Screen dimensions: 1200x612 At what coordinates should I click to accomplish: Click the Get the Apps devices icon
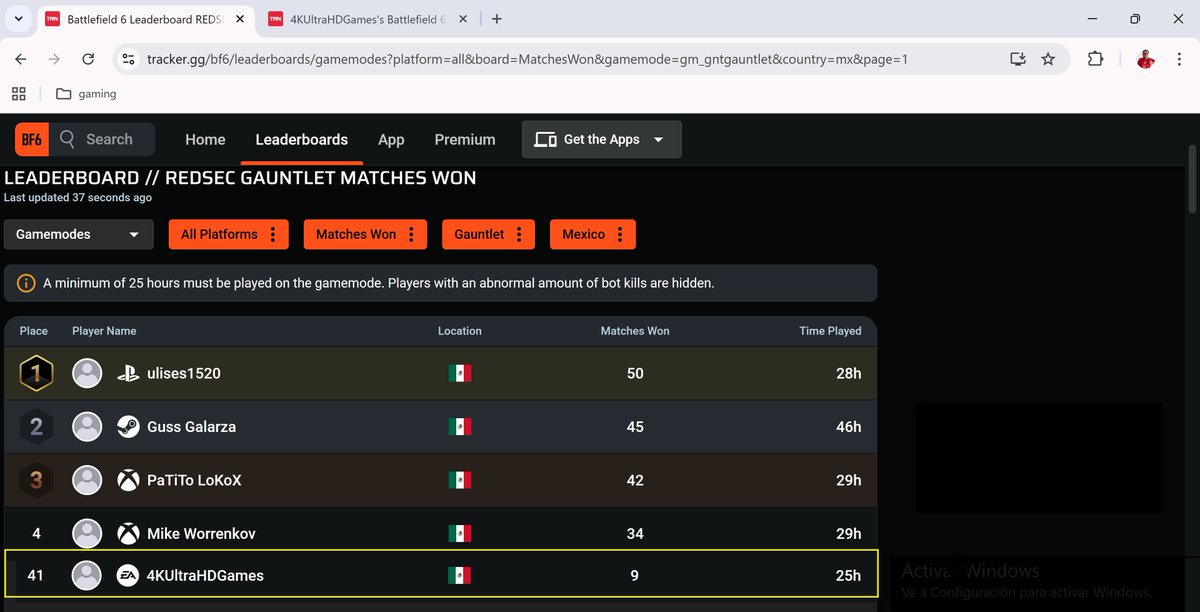coord(545,140)
